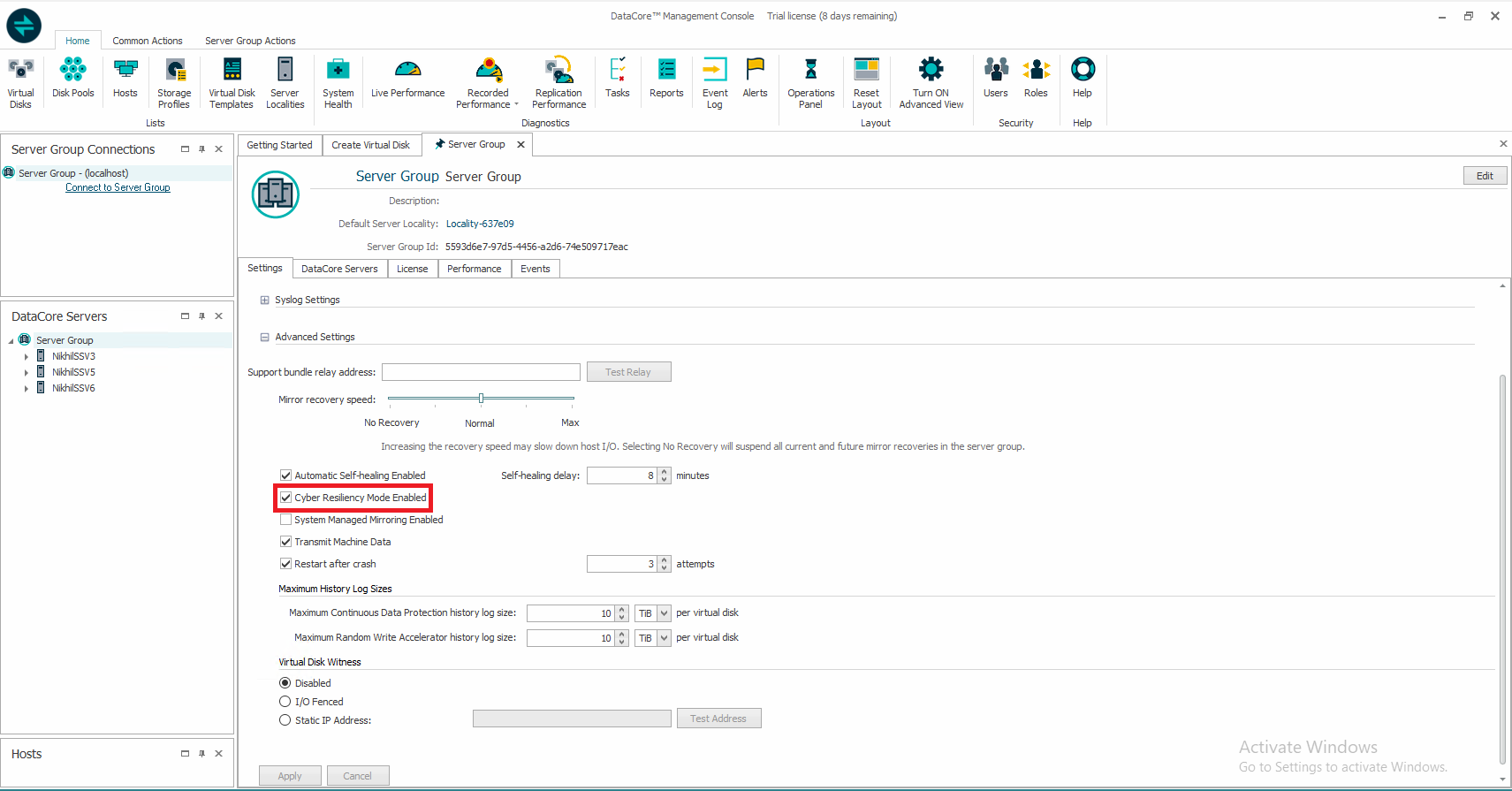Toggle Cyber Resiliency Mode Enabled checkbox
Image resolution: width=1512 pixels, height=791 pixels.
click(x=286, y=498)
